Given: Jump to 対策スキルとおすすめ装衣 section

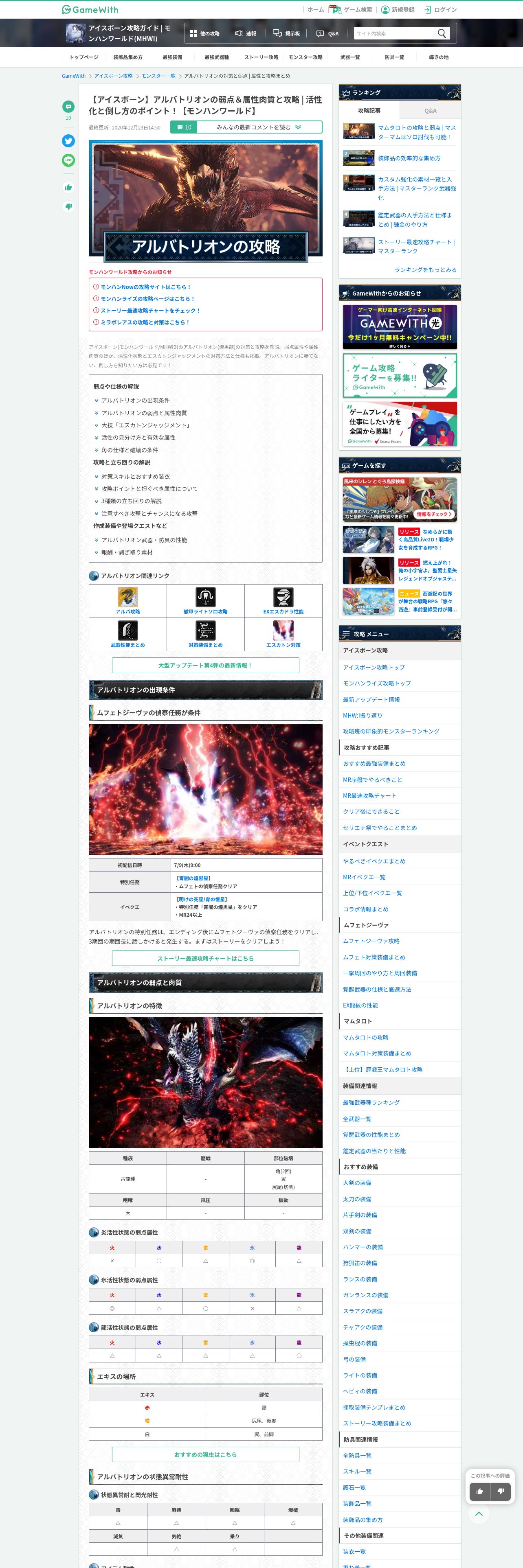Looking at the screenshot, I should click(x=135, y=477).
